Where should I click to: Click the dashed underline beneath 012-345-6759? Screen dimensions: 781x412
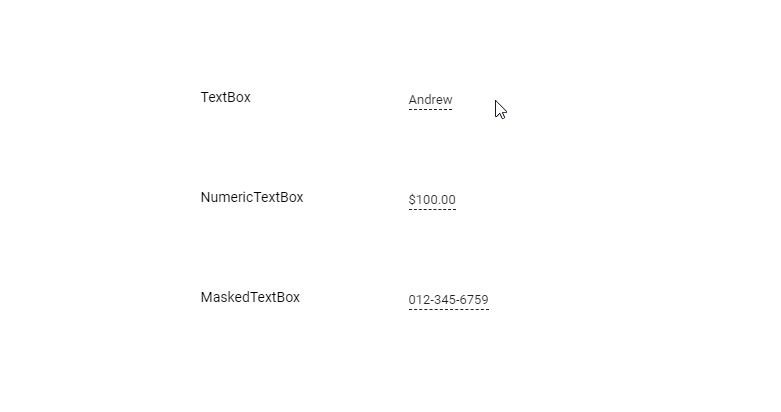click(448, 309)
